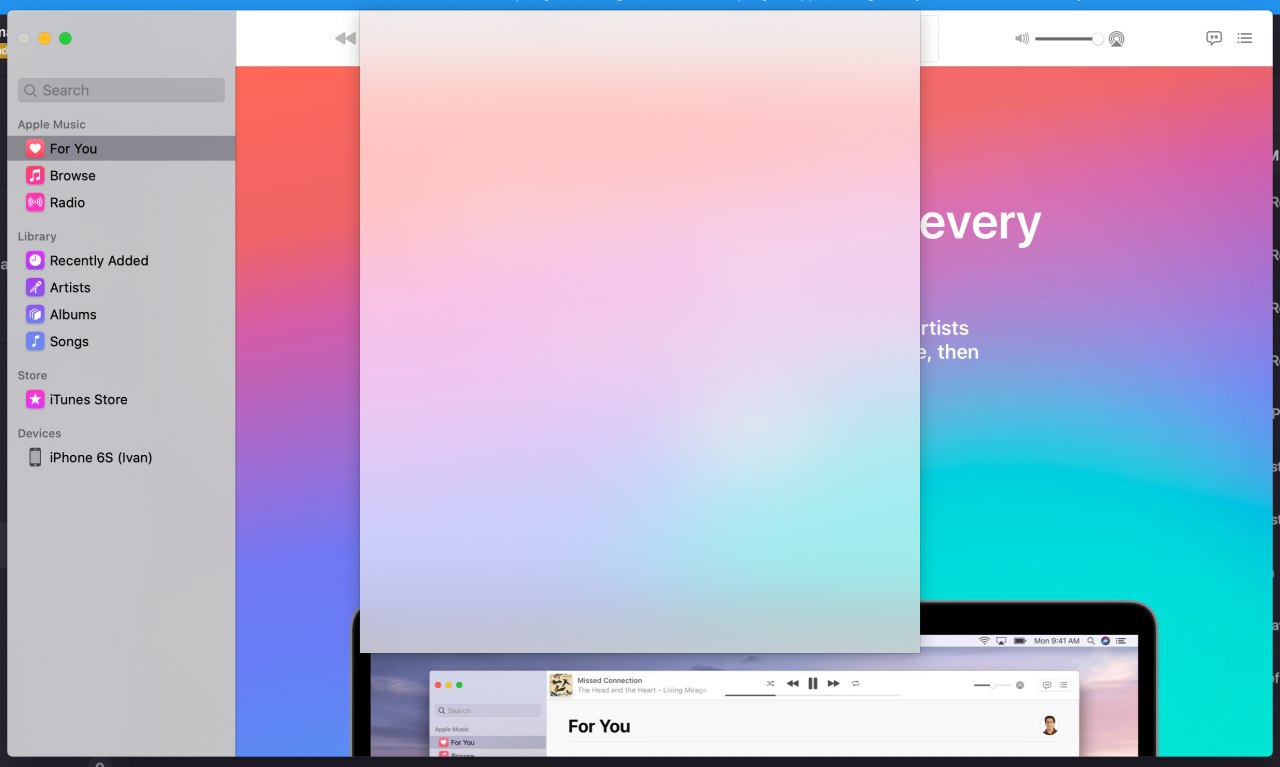Open the Songs library view
Viewport: 1280px width, 767px height.
tap(121, 341)
